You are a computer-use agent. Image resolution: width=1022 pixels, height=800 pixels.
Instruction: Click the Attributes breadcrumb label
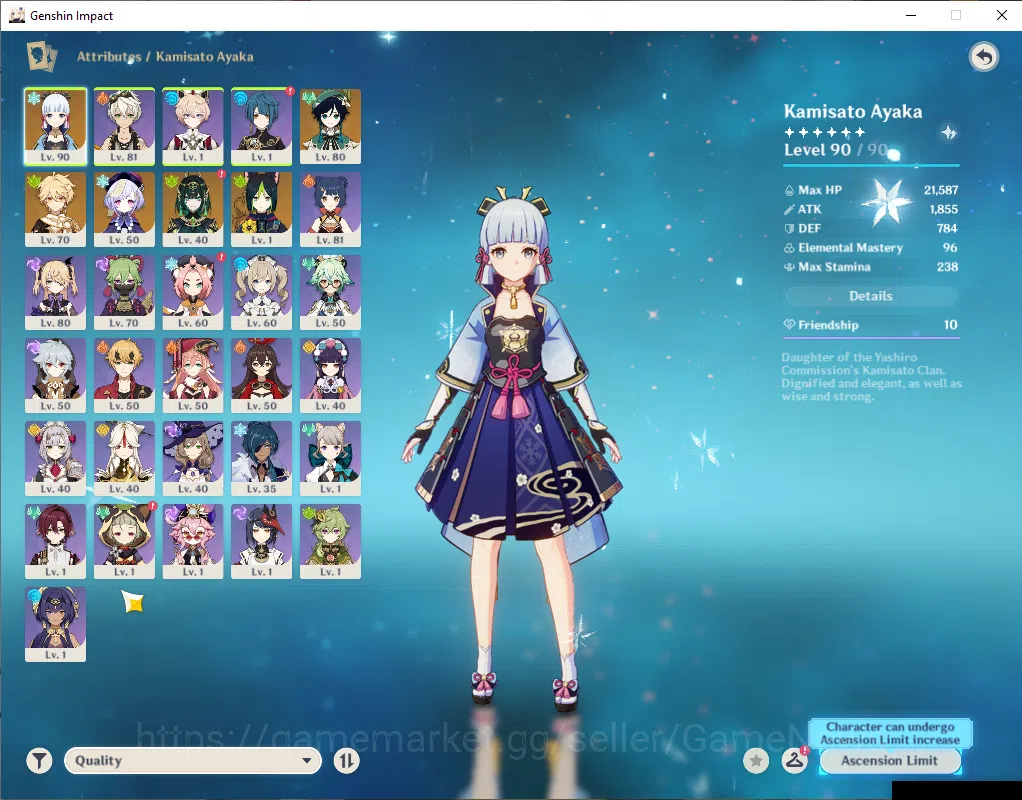coord(109,57)
